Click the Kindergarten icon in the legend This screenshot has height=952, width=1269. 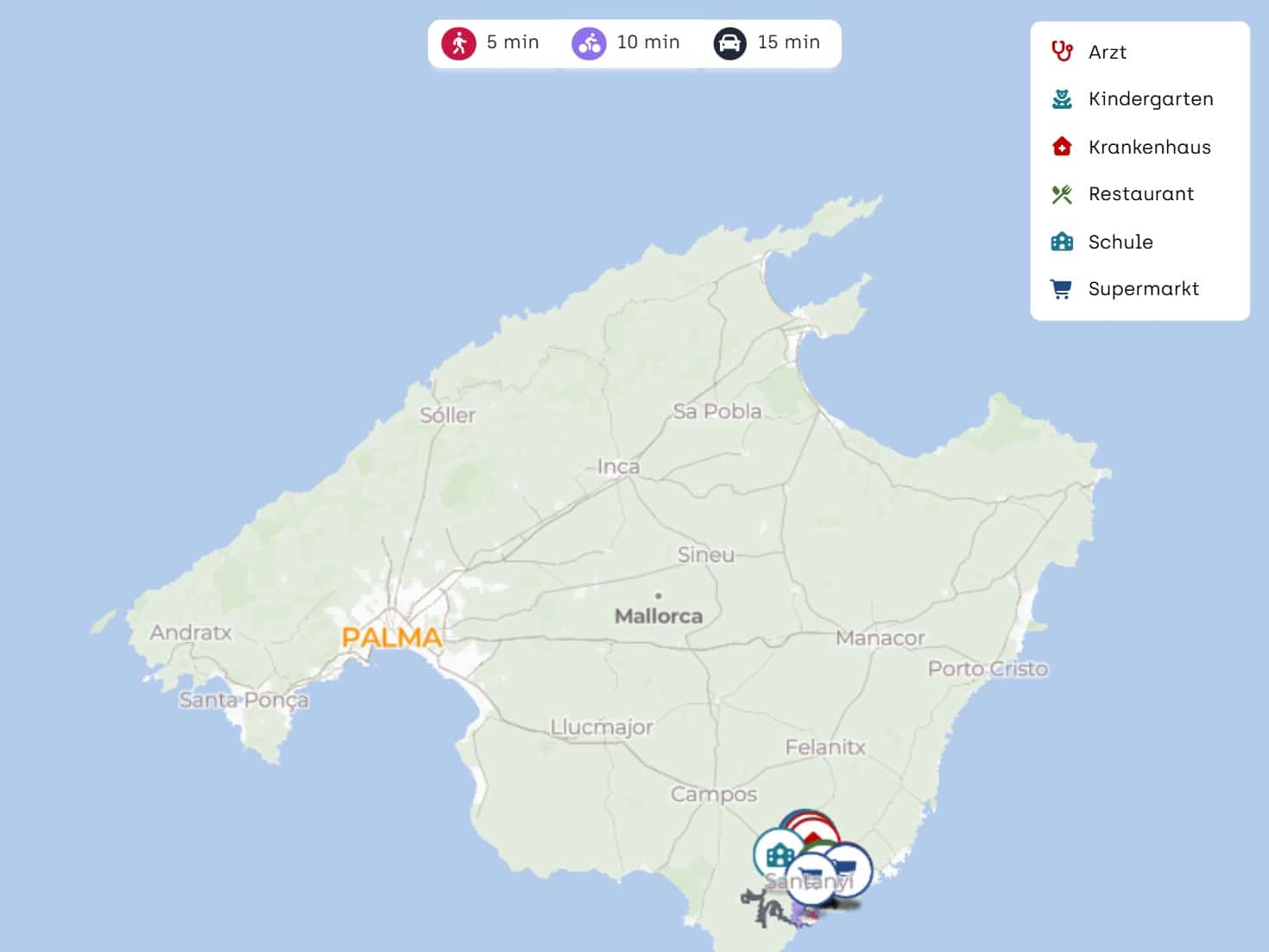pos(1061,98)
